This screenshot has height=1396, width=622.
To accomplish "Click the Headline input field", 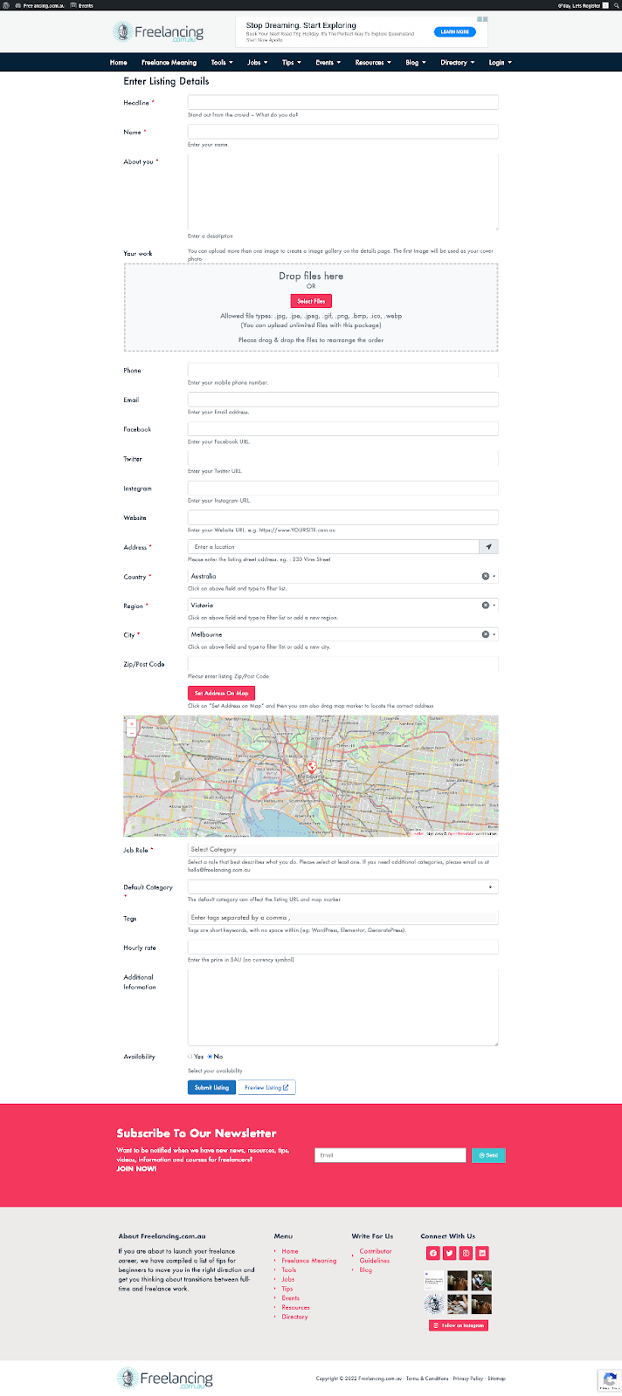I will [343, 102].
